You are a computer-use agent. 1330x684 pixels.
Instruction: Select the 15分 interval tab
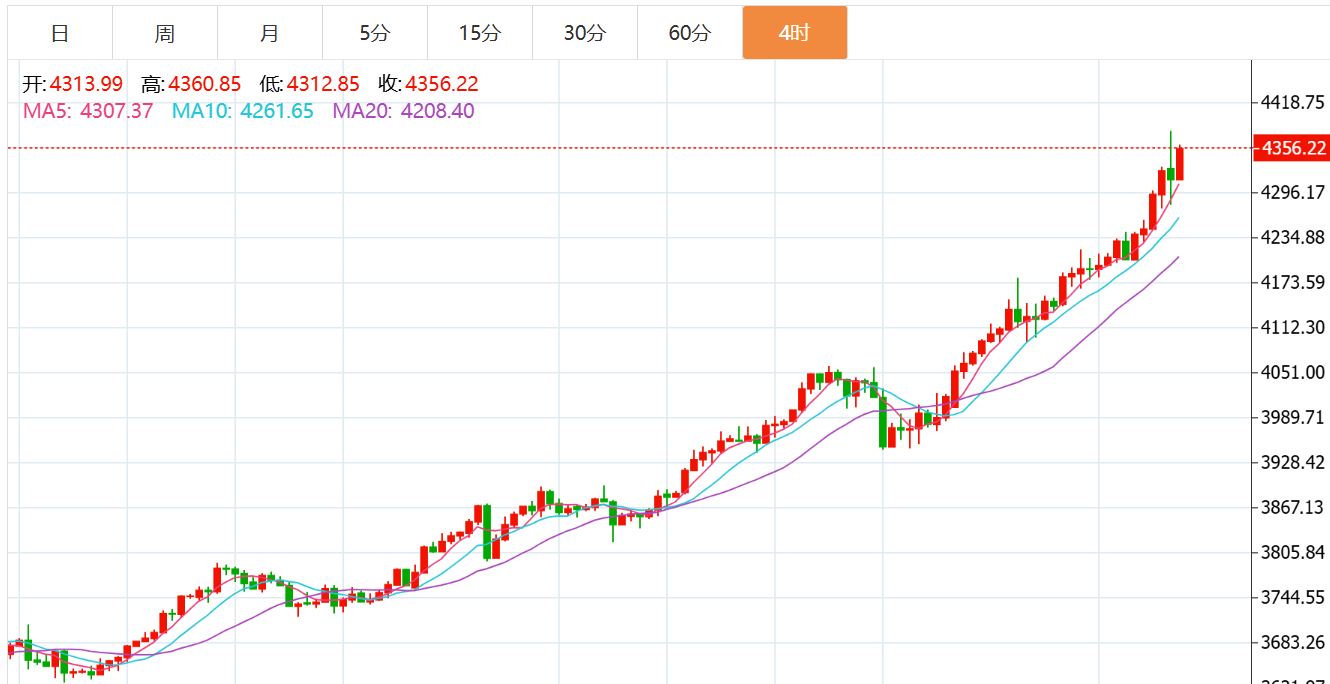click(480, 33)
